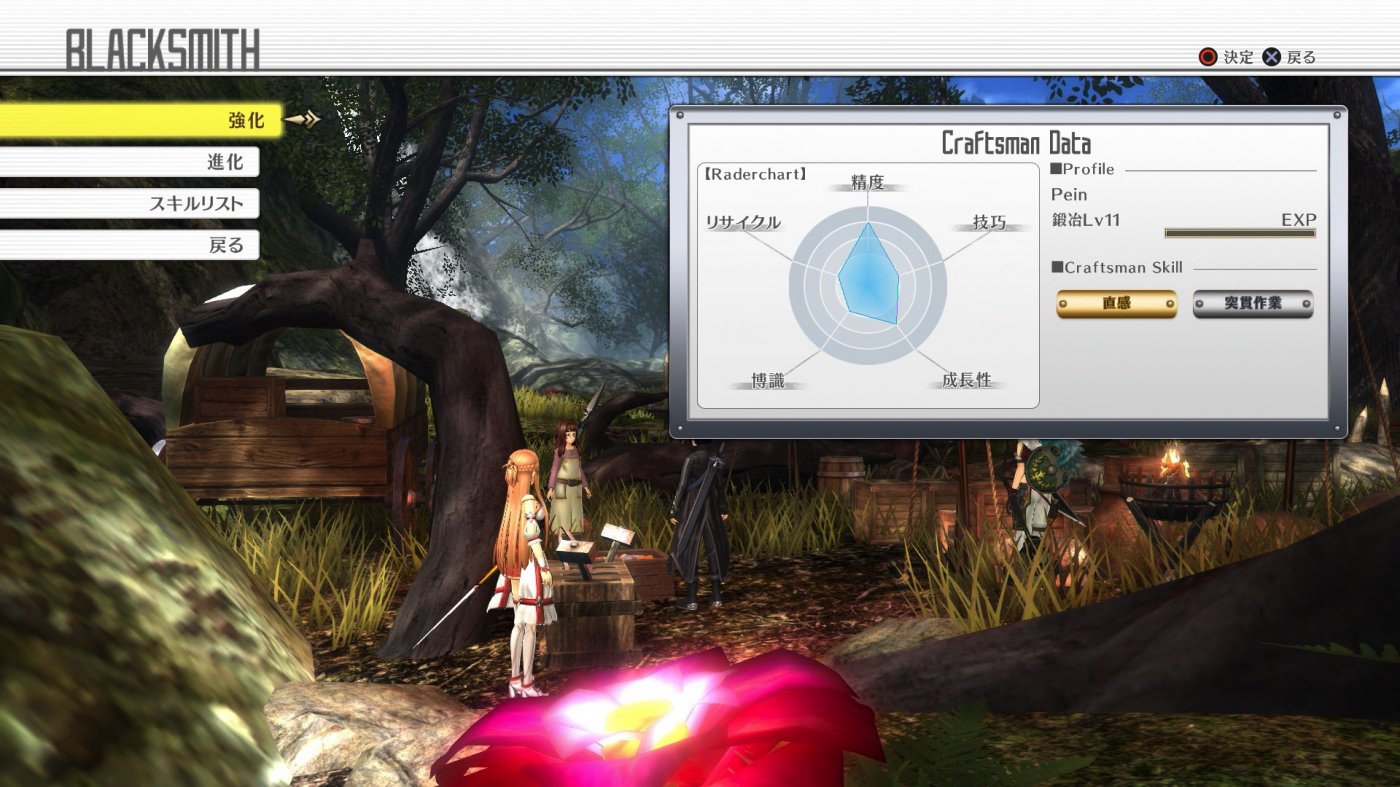Image resolution: width=1400 pixels, height=787 pixels.
Task: Click the red circle 決定 confirm icon
Action: coord(1208,57)
